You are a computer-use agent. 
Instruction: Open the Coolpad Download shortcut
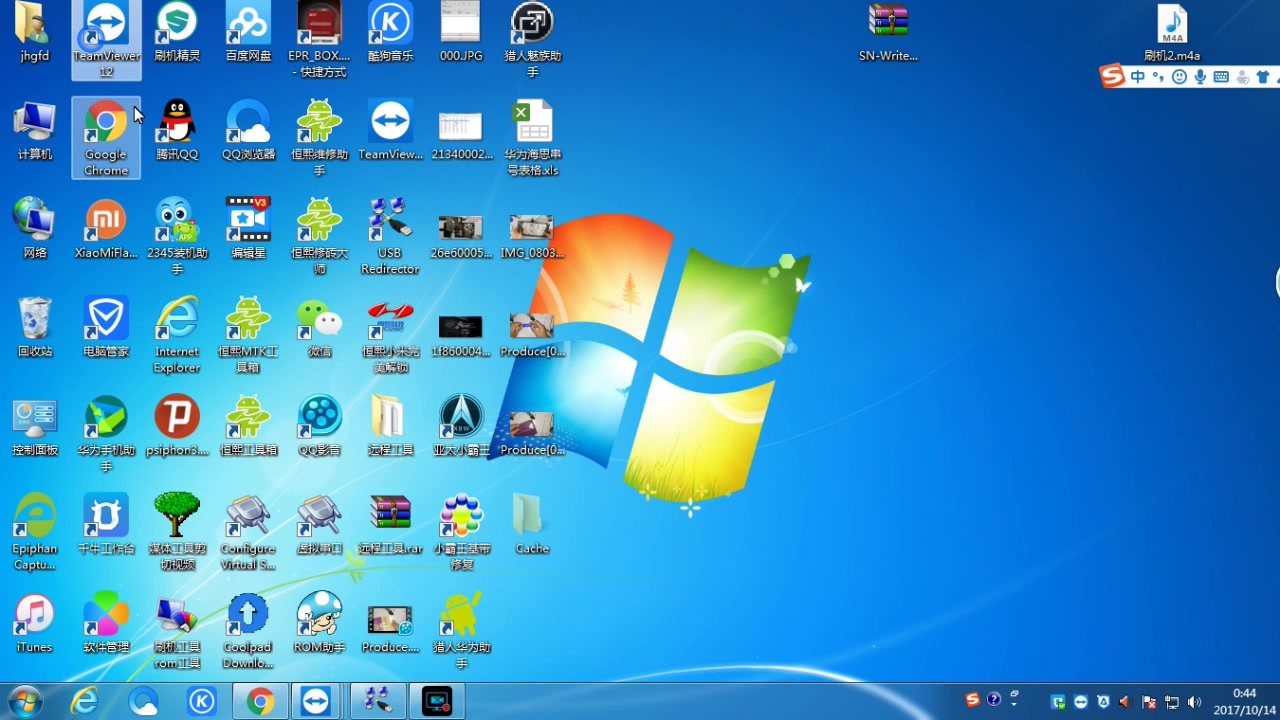click(248, 630)
